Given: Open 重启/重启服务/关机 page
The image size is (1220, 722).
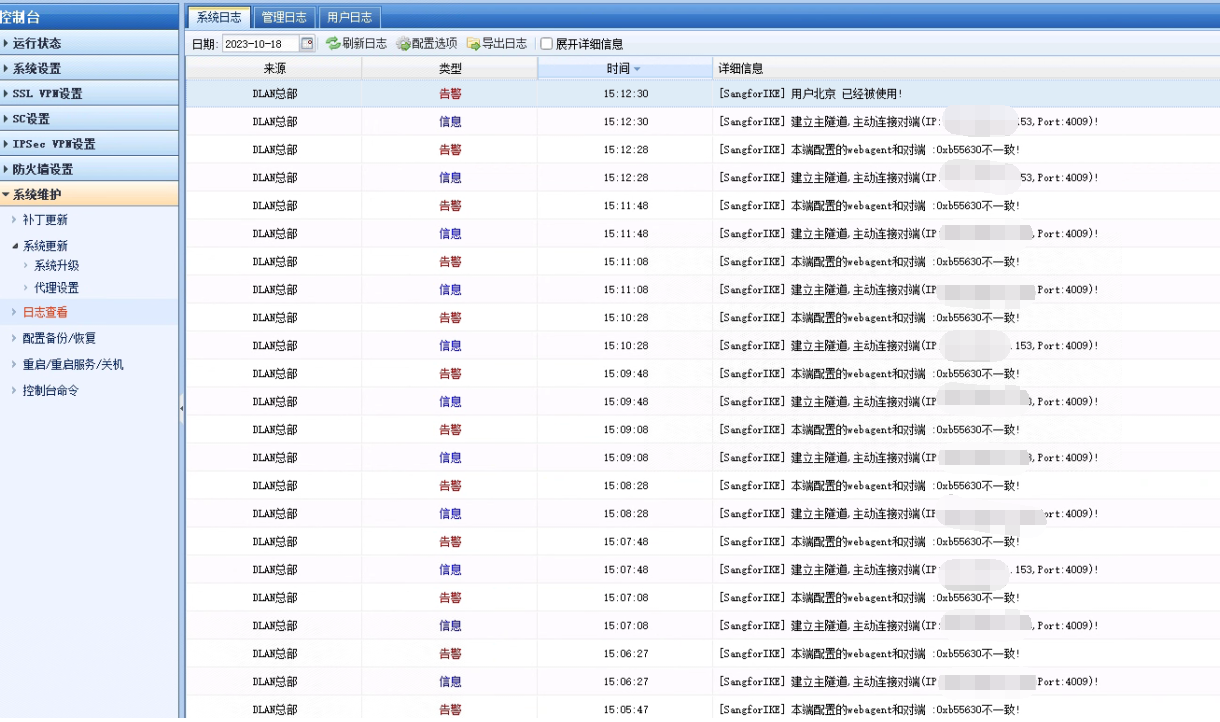Looking at the screenshot, I should (73, 365).
